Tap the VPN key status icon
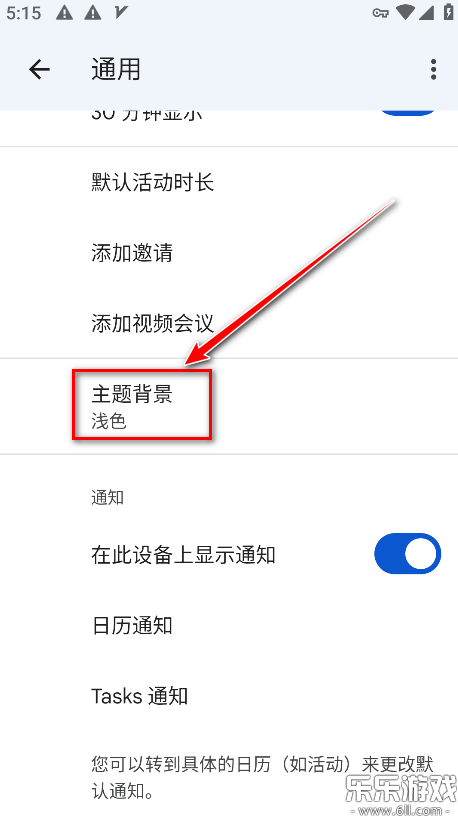The height and width of the screenshot is (820, 458). tap(380, 13)
